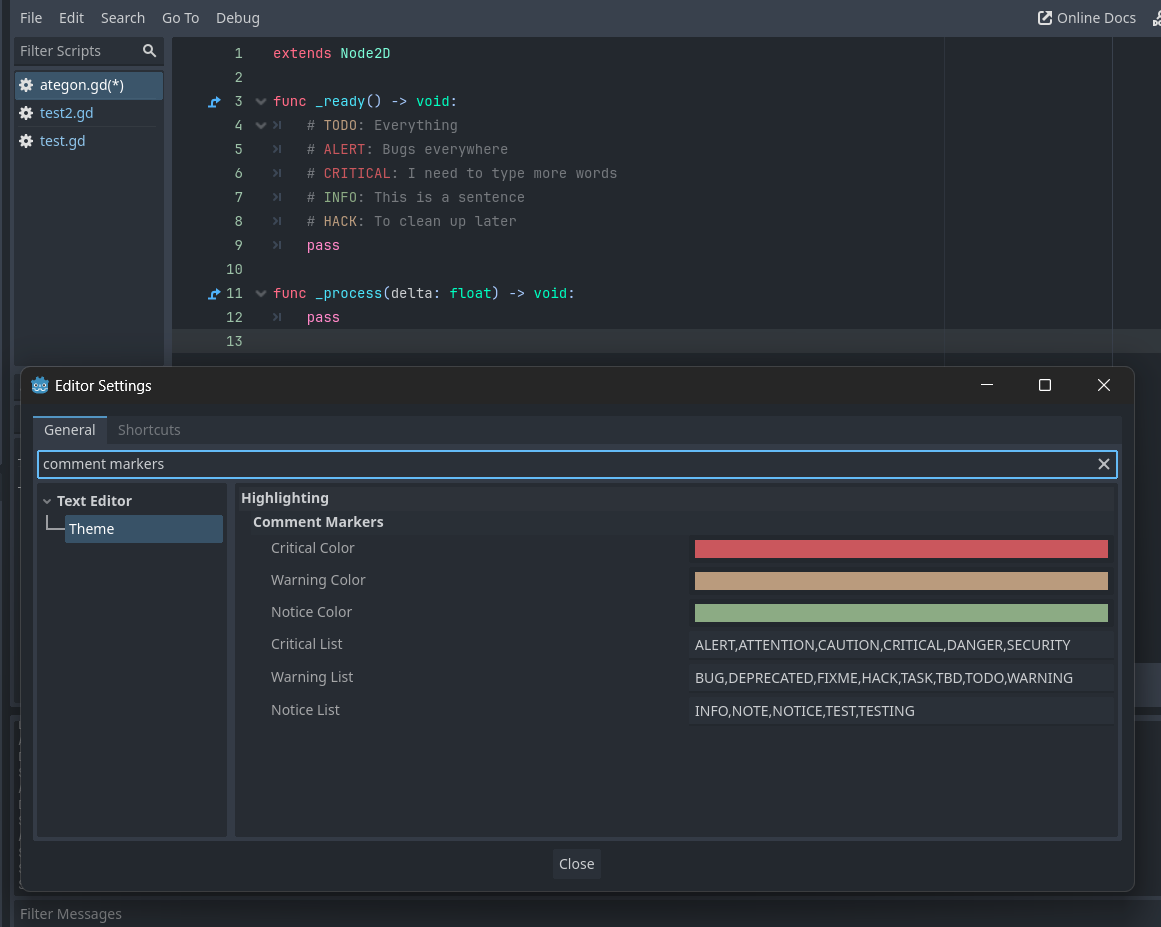Edit the Warning List text field

coord(900,678)
